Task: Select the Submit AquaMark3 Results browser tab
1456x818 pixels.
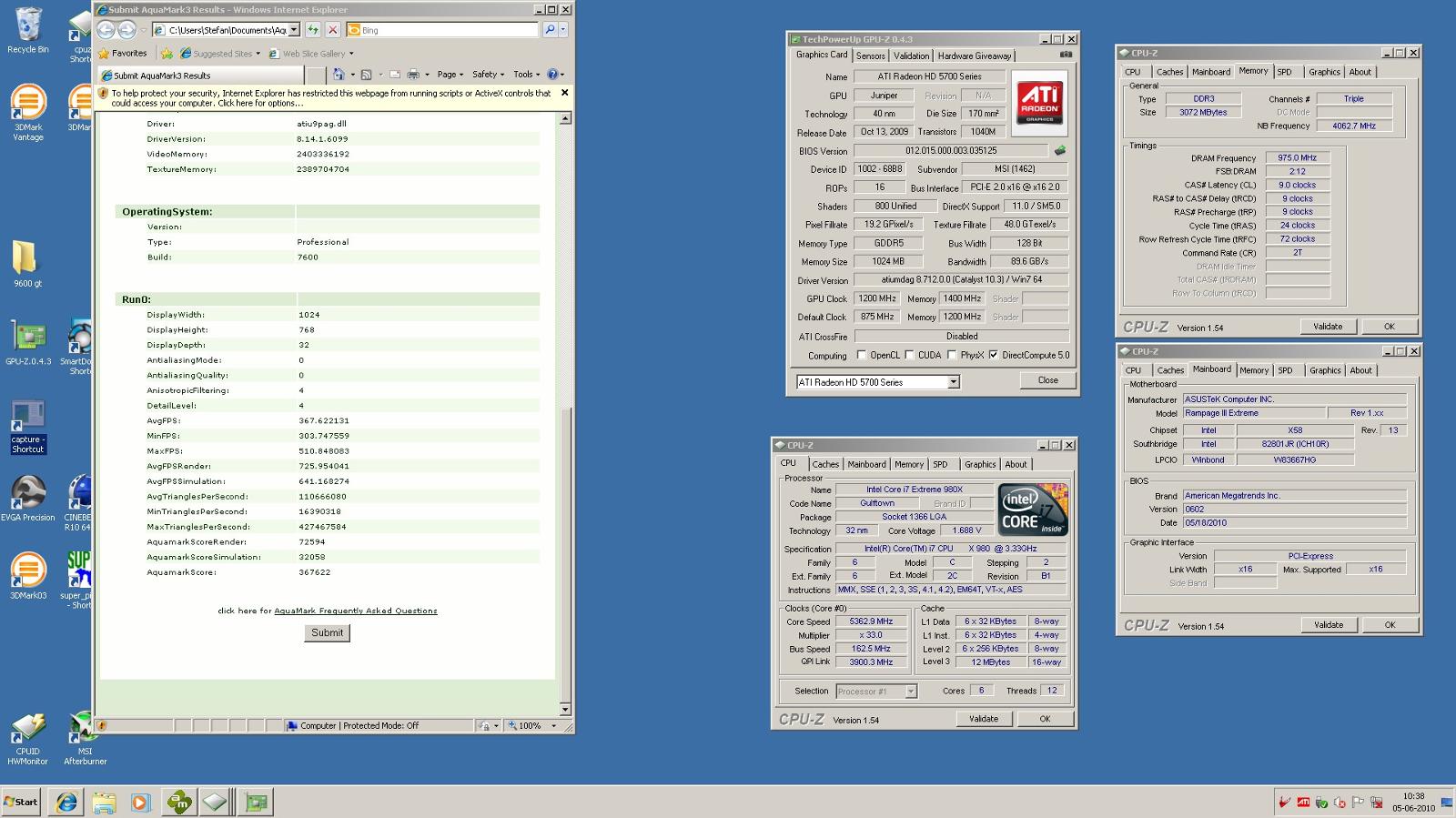Action: point(200,76)
